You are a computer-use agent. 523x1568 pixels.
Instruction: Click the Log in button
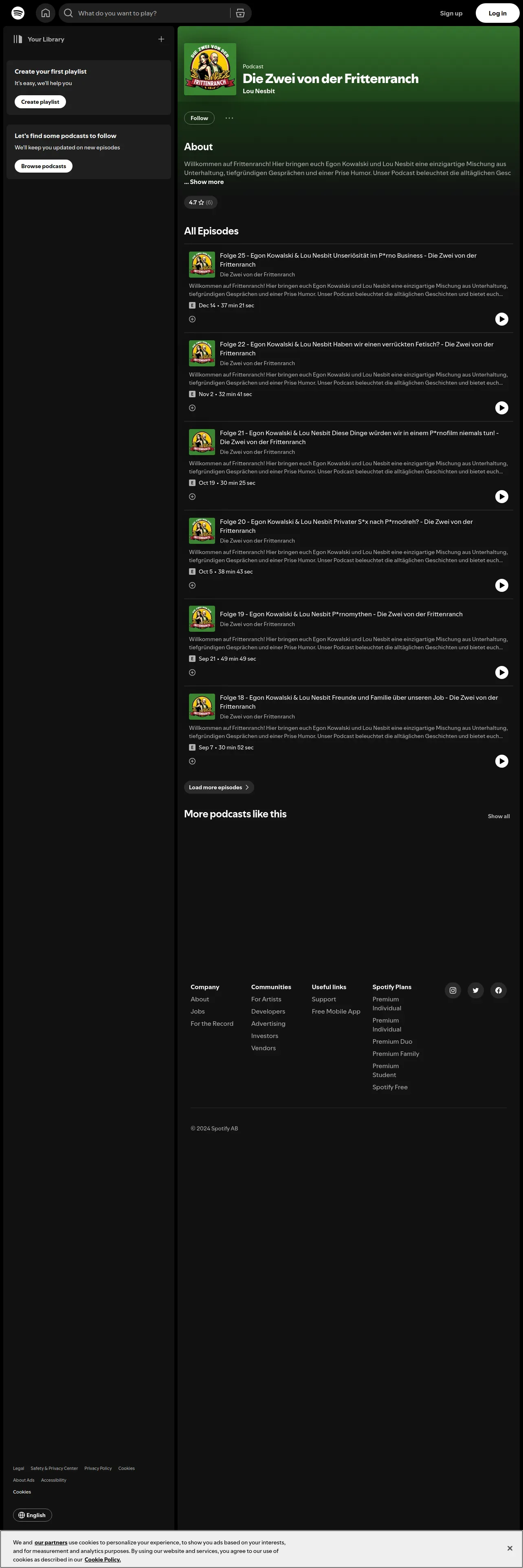497,13
